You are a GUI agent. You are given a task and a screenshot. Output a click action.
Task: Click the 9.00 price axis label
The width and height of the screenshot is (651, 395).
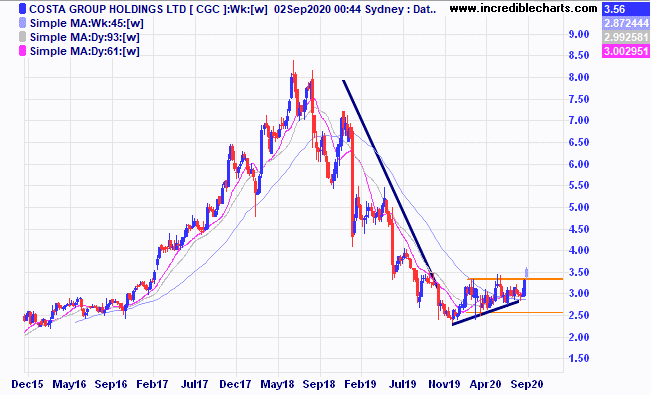pos(579,34)
